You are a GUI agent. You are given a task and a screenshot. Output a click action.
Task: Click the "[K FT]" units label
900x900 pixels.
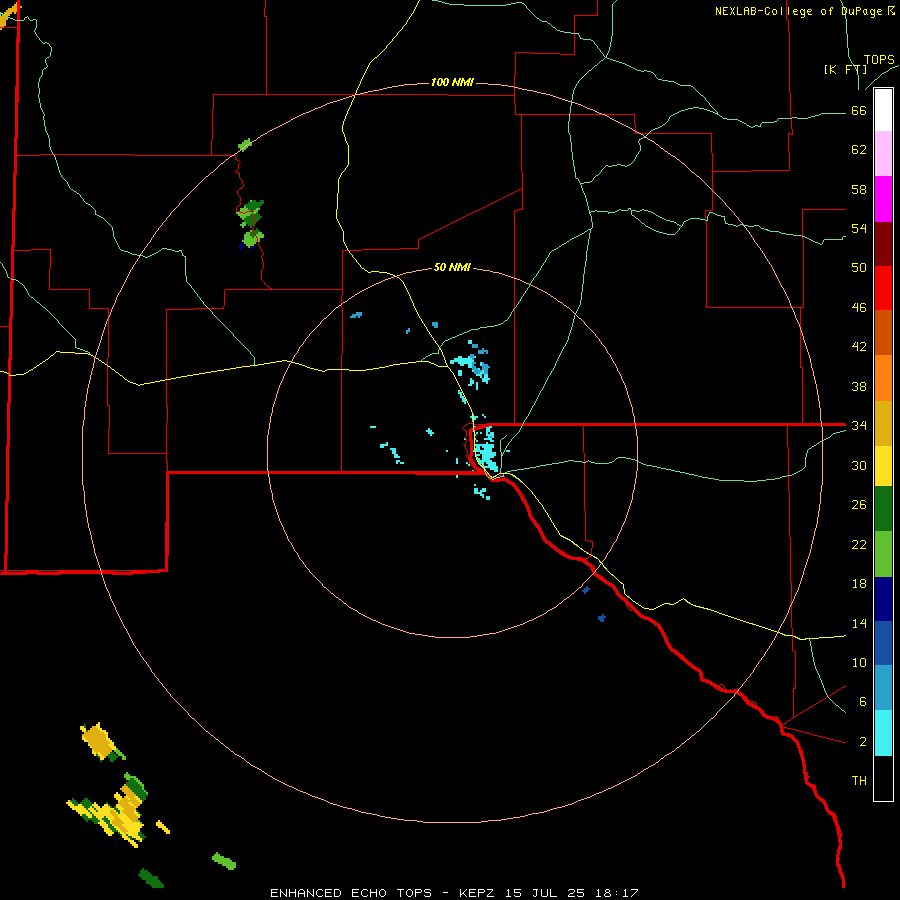coord(845,70)
